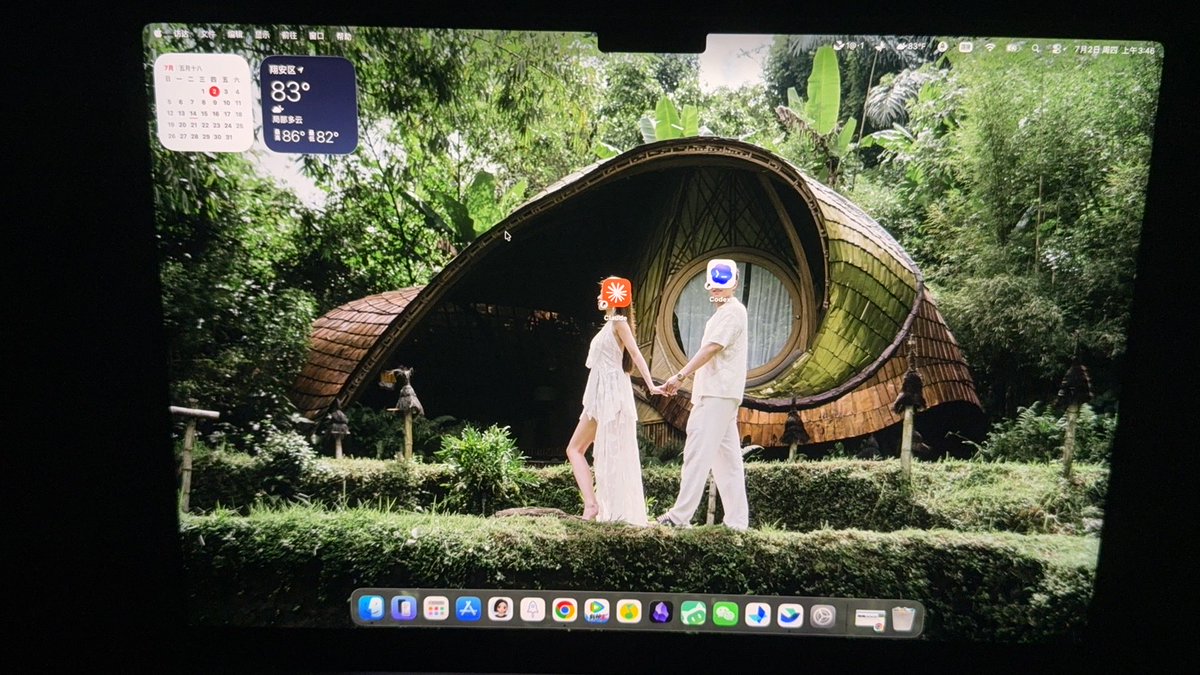Open the 窗口 (Window) menu

point(316,36)
